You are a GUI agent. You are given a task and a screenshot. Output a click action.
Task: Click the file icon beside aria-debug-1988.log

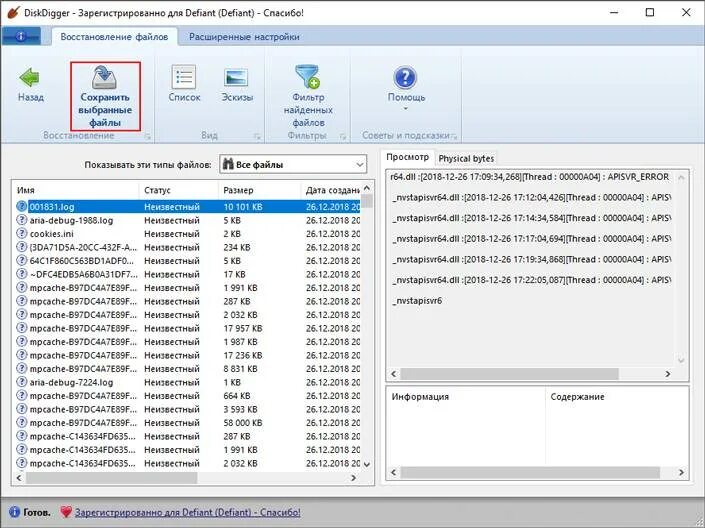click(22, 220)
